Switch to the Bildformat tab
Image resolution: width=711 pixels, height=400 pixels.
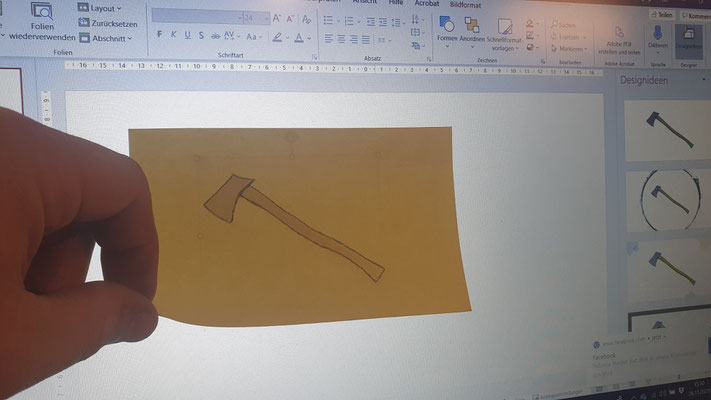tap(465, 5)
